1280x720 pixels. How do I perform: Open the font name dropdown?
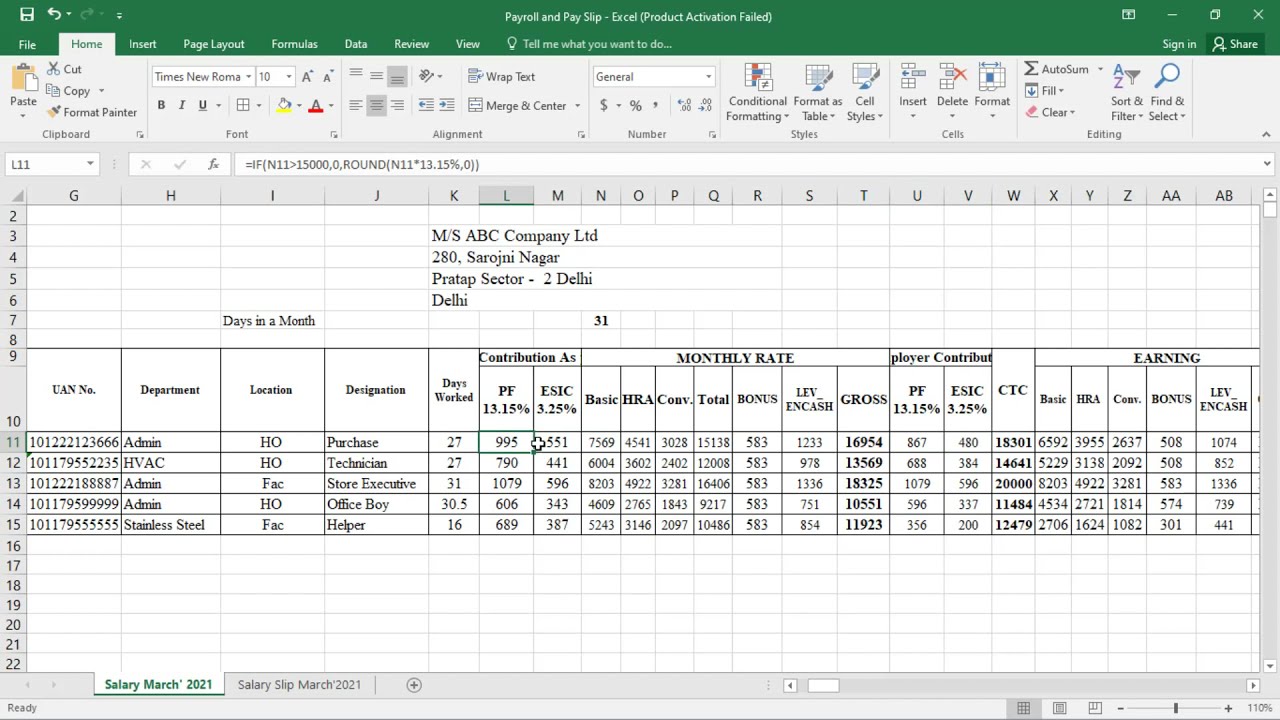click(248, 77)
